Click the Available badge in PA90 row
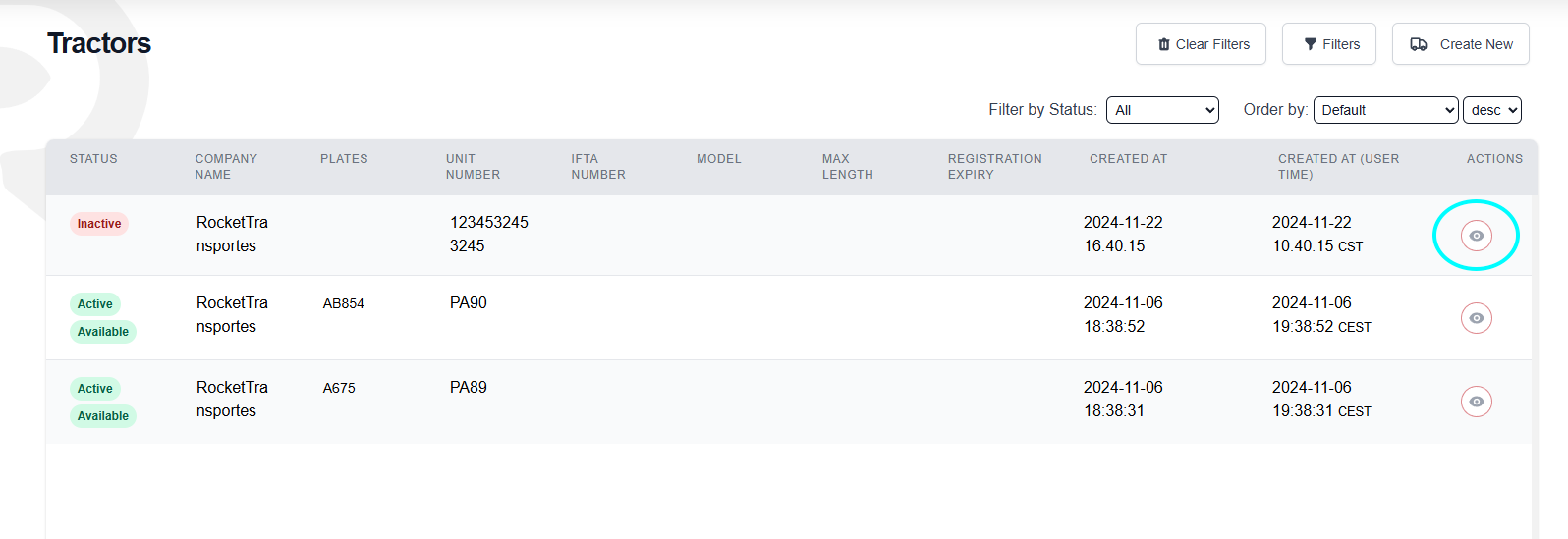Viewport: 1568px width, 539px height. point(103,332)
